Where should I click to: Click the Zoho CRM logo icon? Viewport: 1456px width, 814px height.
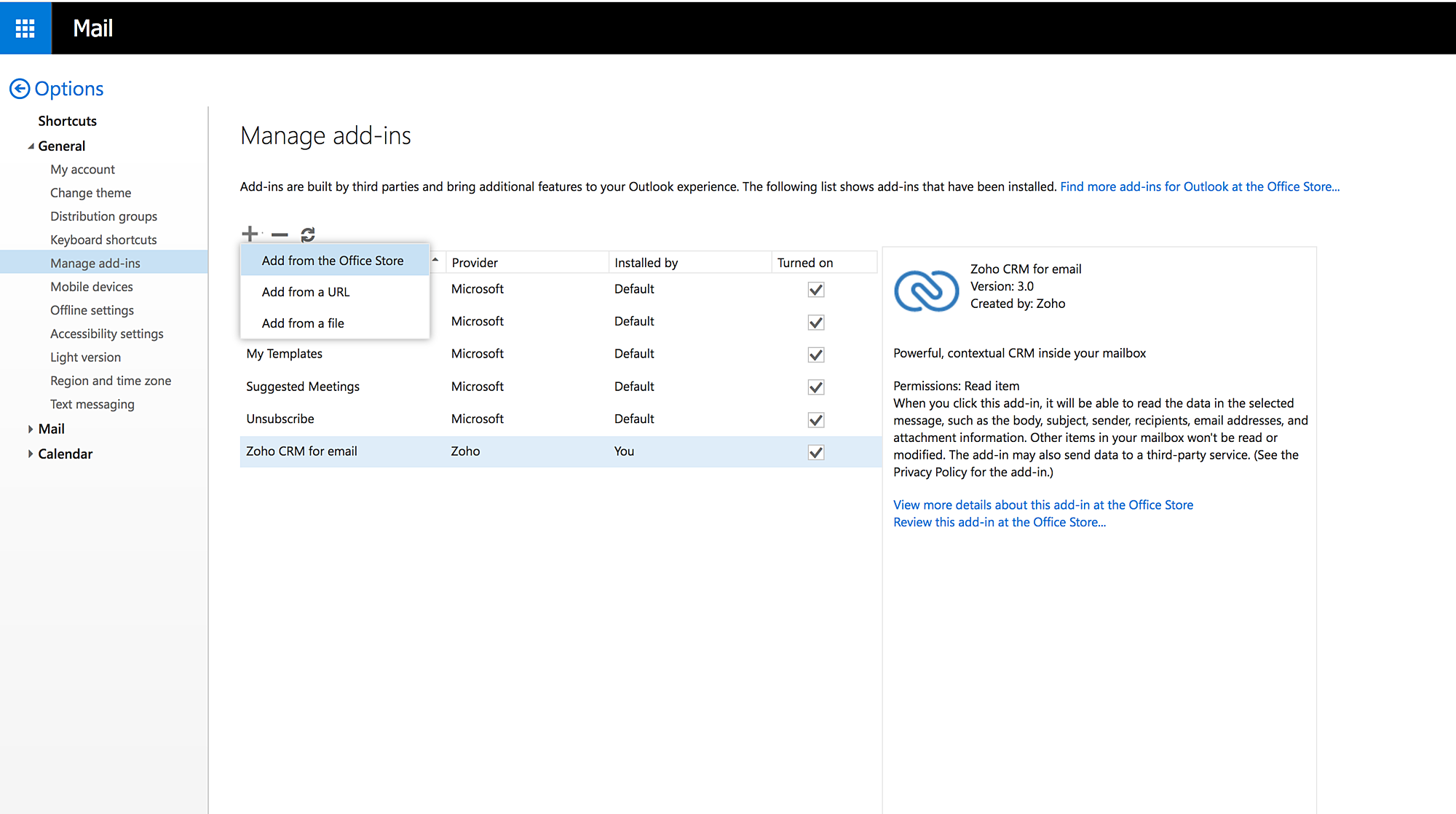[x=926, y=291]
